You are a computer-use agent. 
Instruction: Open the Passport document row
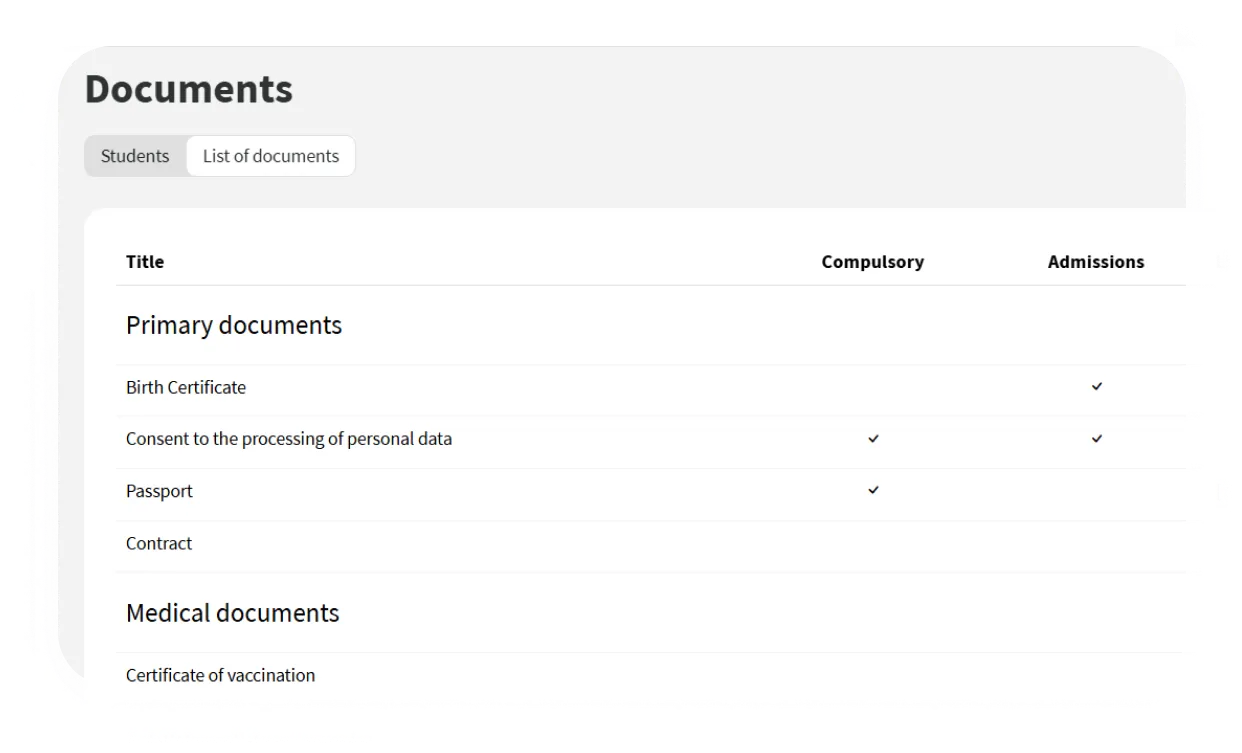[159, 491]
